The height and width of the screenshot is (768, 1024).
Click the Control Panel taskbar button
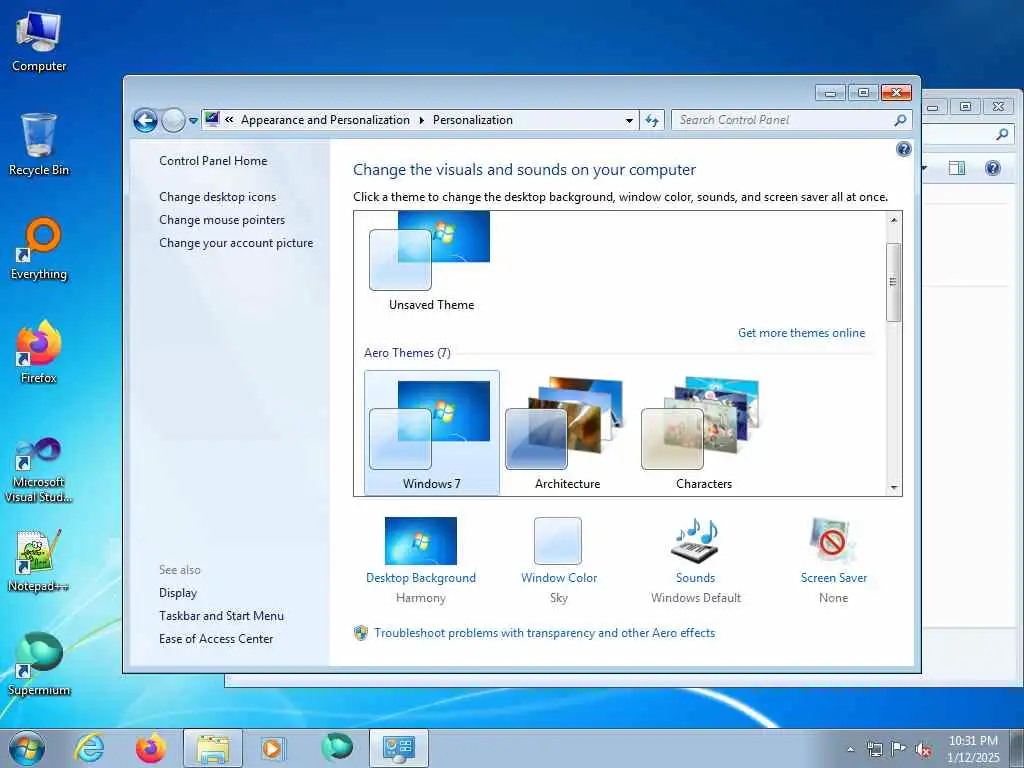[x=399, y=749]
